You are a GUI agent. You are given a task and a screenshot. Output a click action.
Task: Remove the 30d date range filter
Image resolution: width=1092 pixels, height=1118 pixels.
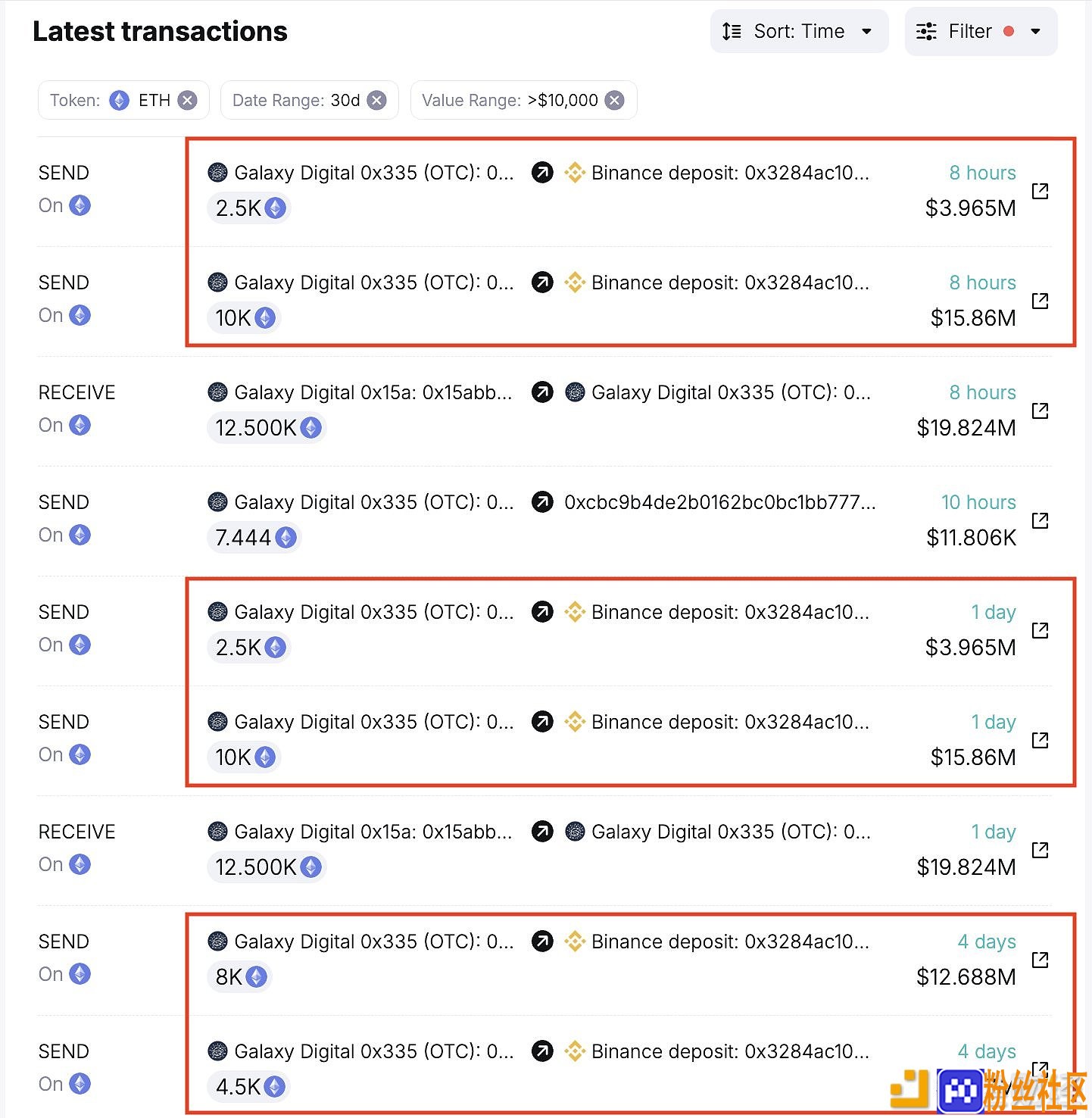pyautogui.click(x=377, y=100)
